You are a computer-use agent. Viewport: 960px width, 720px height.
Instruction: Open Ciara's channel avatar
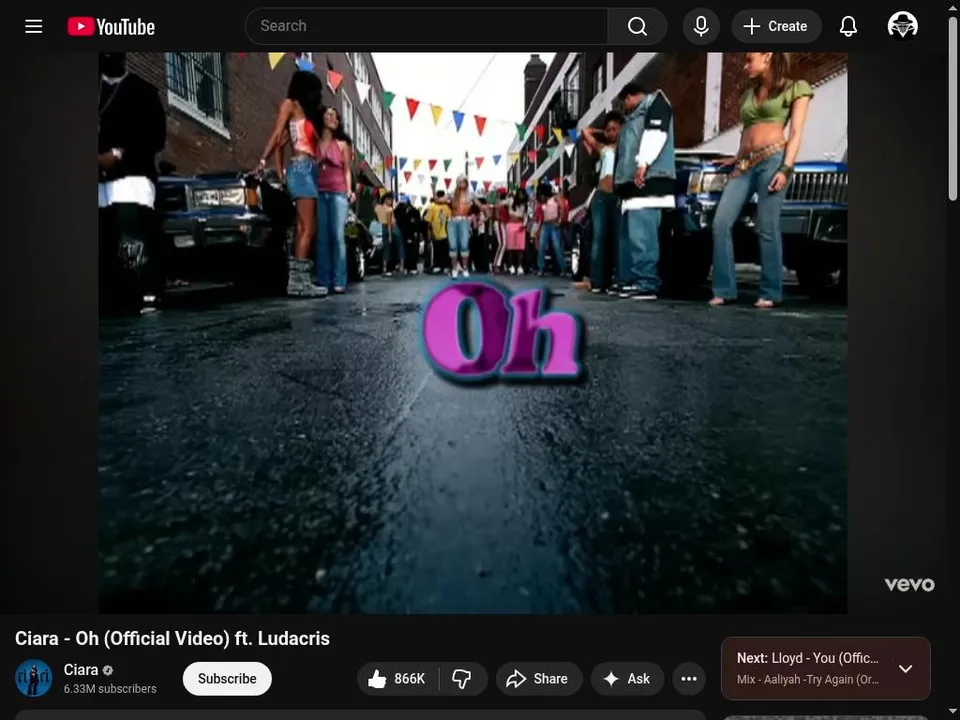coord(34,678)
